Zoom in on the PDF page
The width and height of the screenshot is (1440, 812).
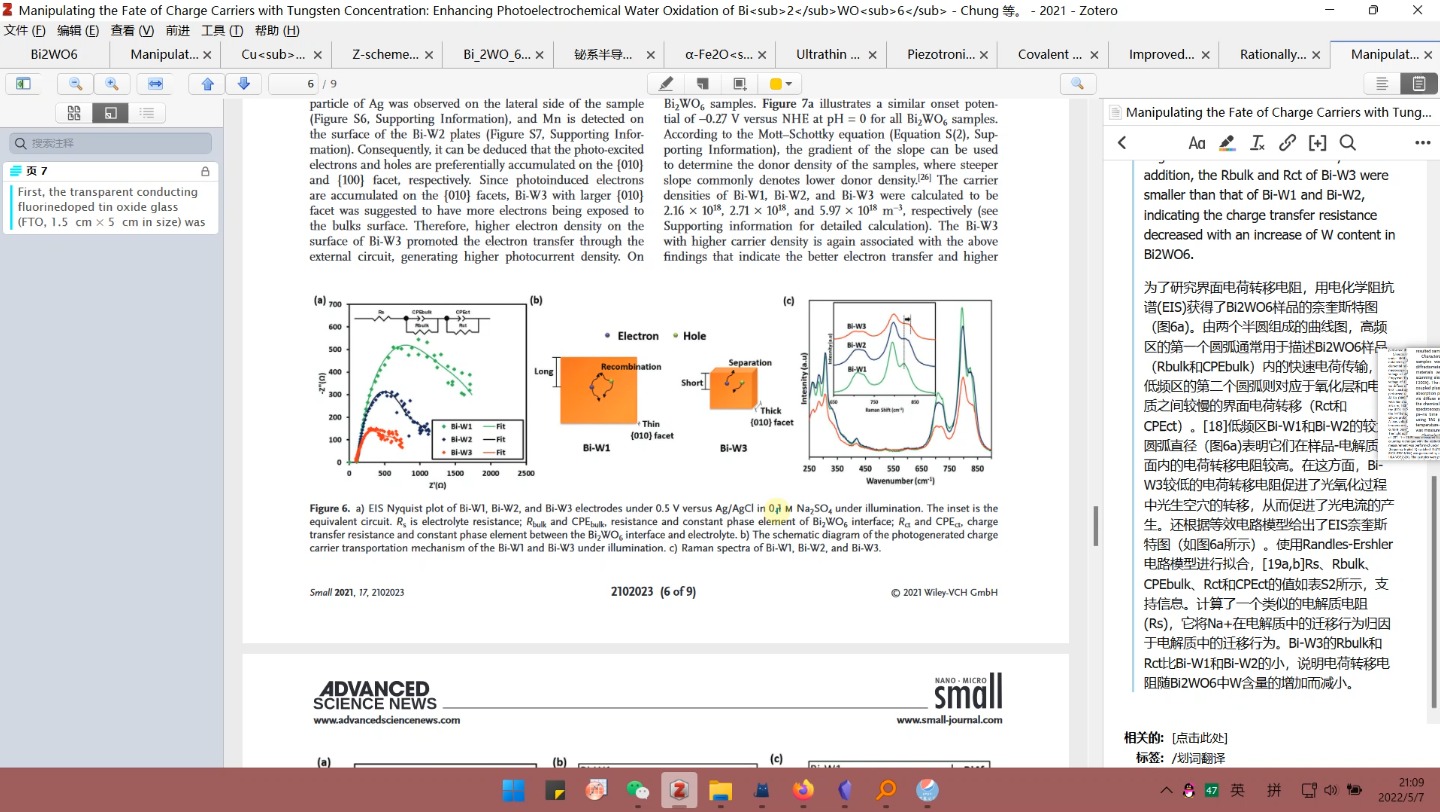coord(111,84)
